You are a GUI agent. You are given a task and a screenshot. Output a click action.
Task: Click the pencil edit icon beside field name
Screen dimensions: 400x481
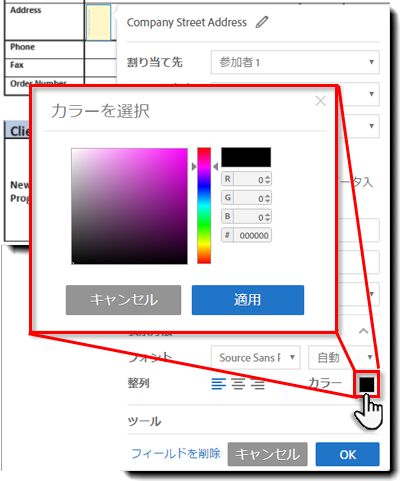point(262,22)
